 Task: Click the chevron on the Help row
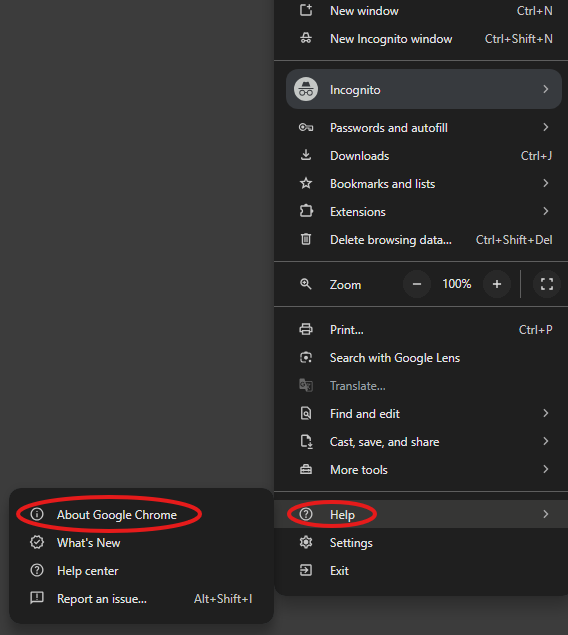click(546, 514)
